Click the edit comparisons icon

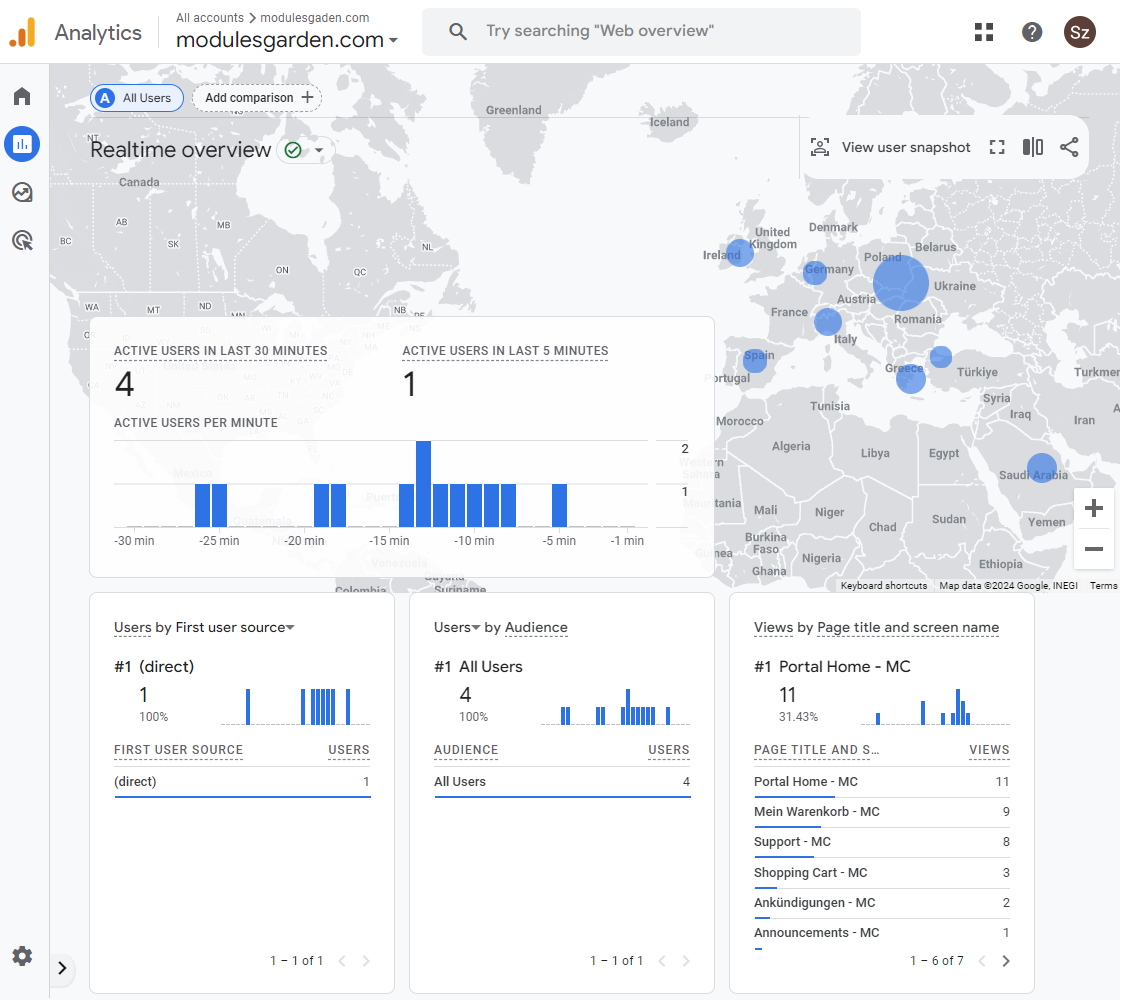1032,147
